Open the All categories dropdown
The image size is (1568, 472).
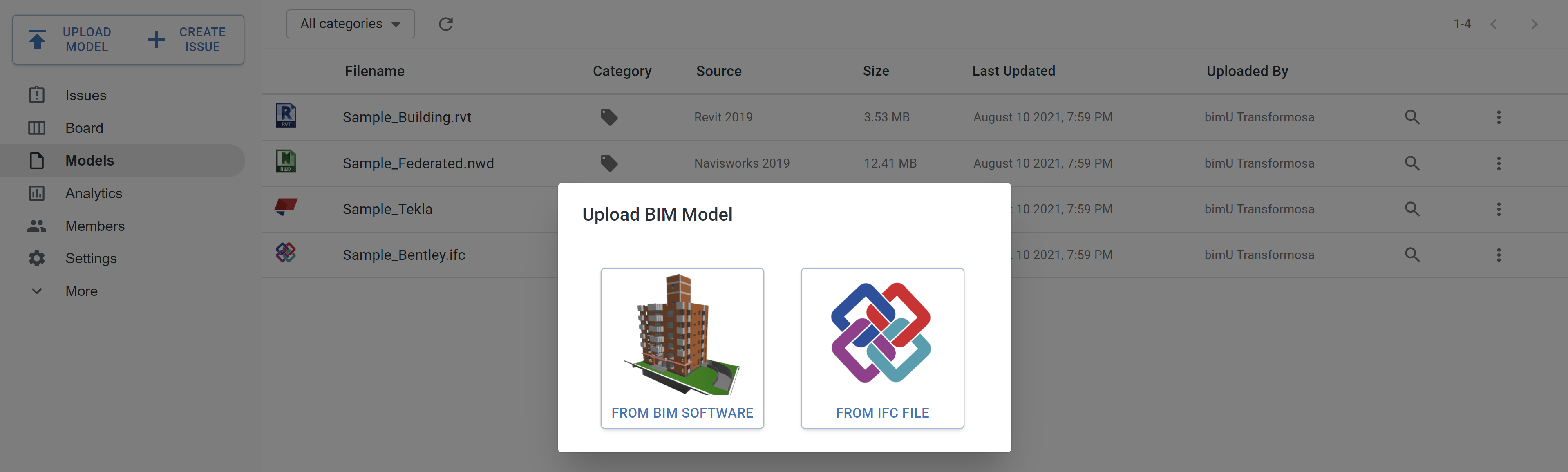tap(351, 24)
